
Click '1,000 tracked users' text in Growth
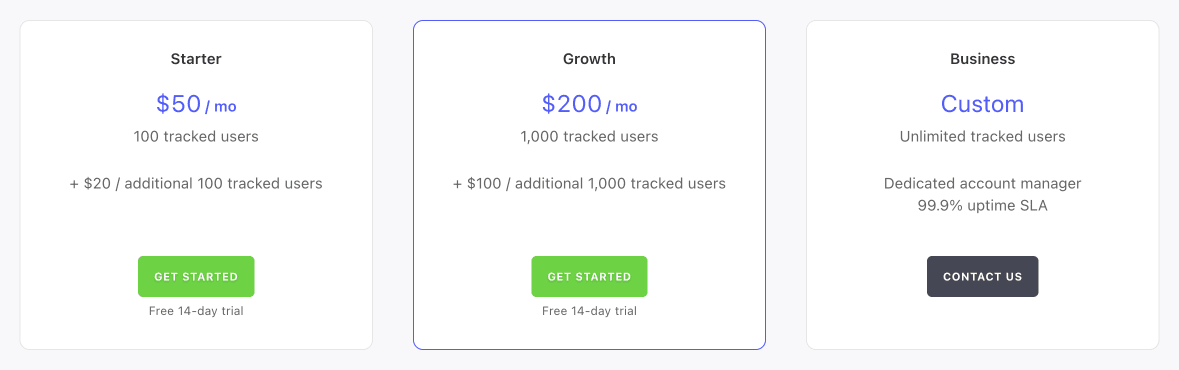[590, 137]
